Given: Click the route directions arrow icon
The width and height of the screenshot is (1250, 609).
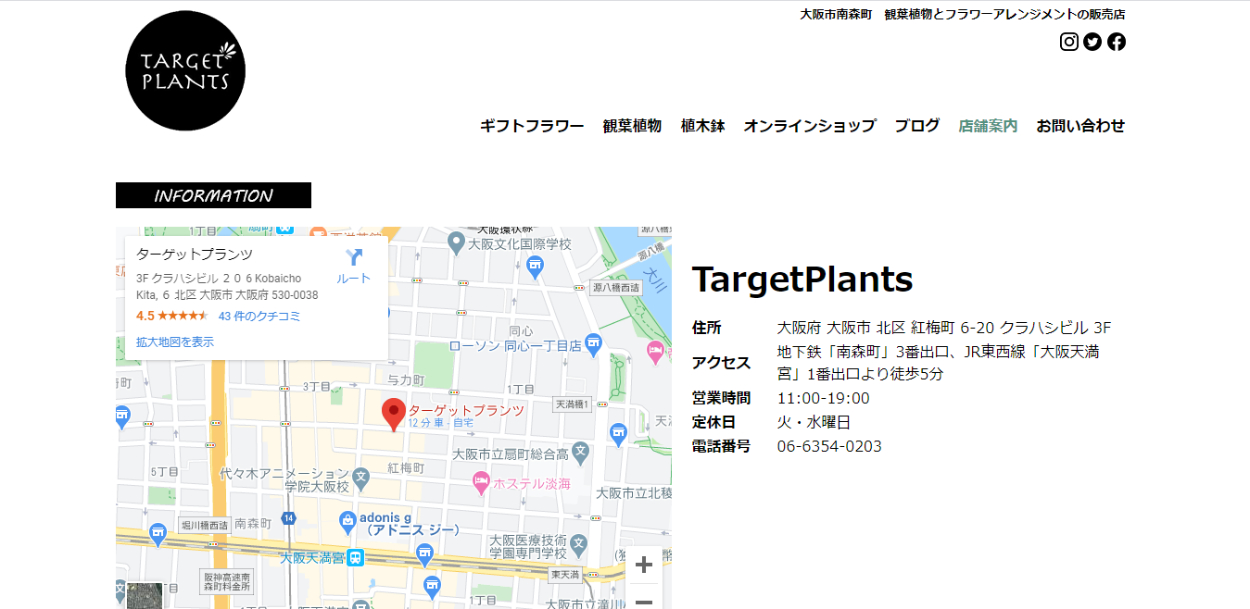Looking at the screenshot, I should click(353, 258).
